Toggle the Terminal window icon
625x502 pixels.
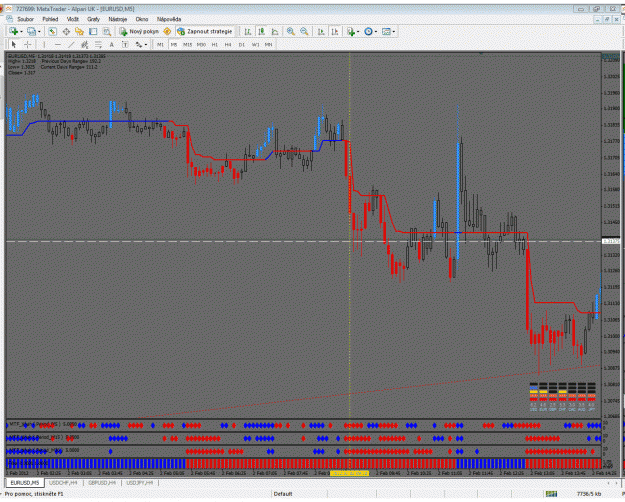(x=93, y=31)
